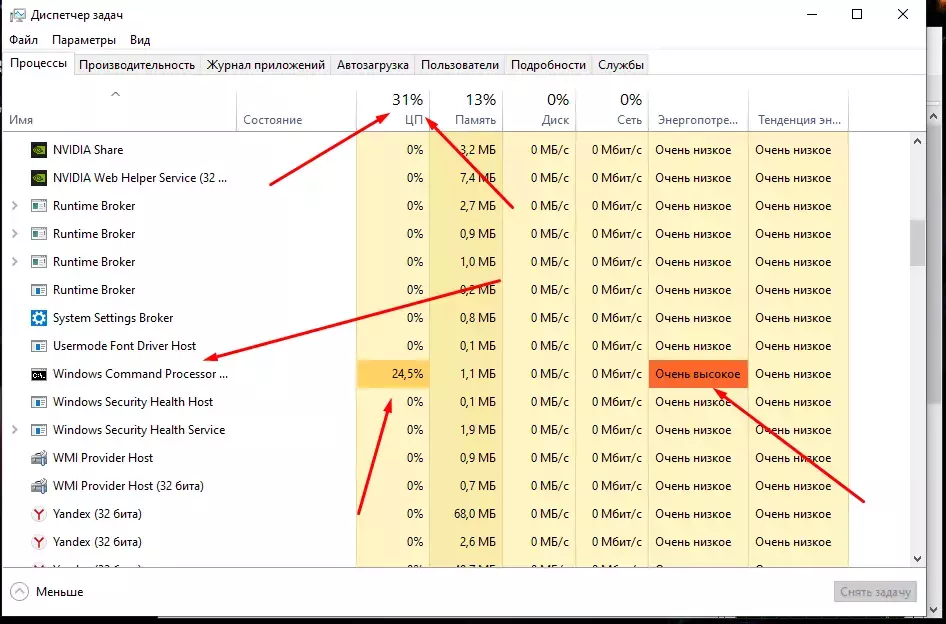Sort by the Память column header

pyautogui.click(x=466, y=110)
